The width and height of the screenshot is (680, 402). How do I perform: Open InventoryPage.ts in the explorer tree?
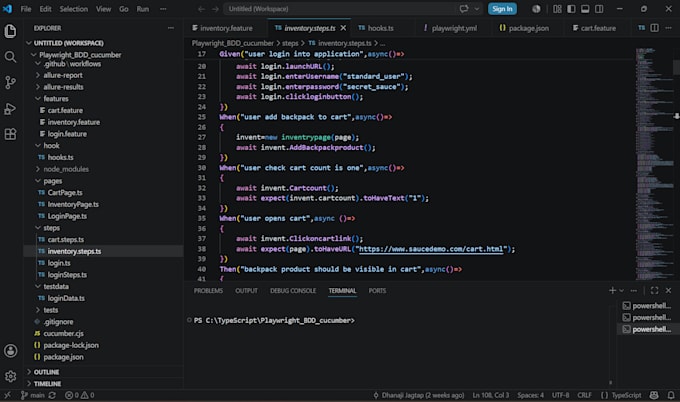point(73,204)
